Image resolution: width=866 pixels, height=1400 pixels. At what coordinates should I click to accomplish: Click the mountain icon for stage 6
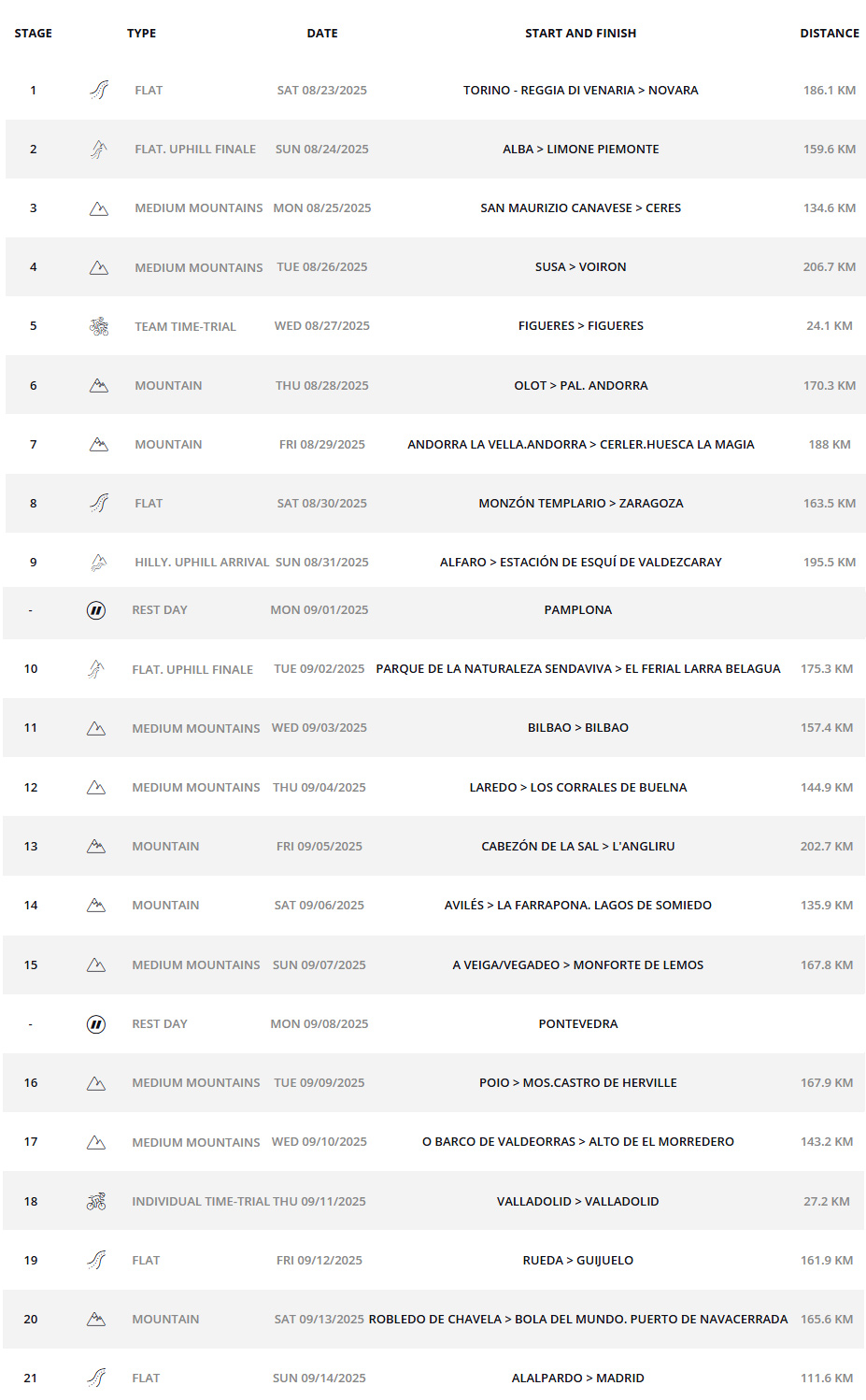tap(99, 385)
